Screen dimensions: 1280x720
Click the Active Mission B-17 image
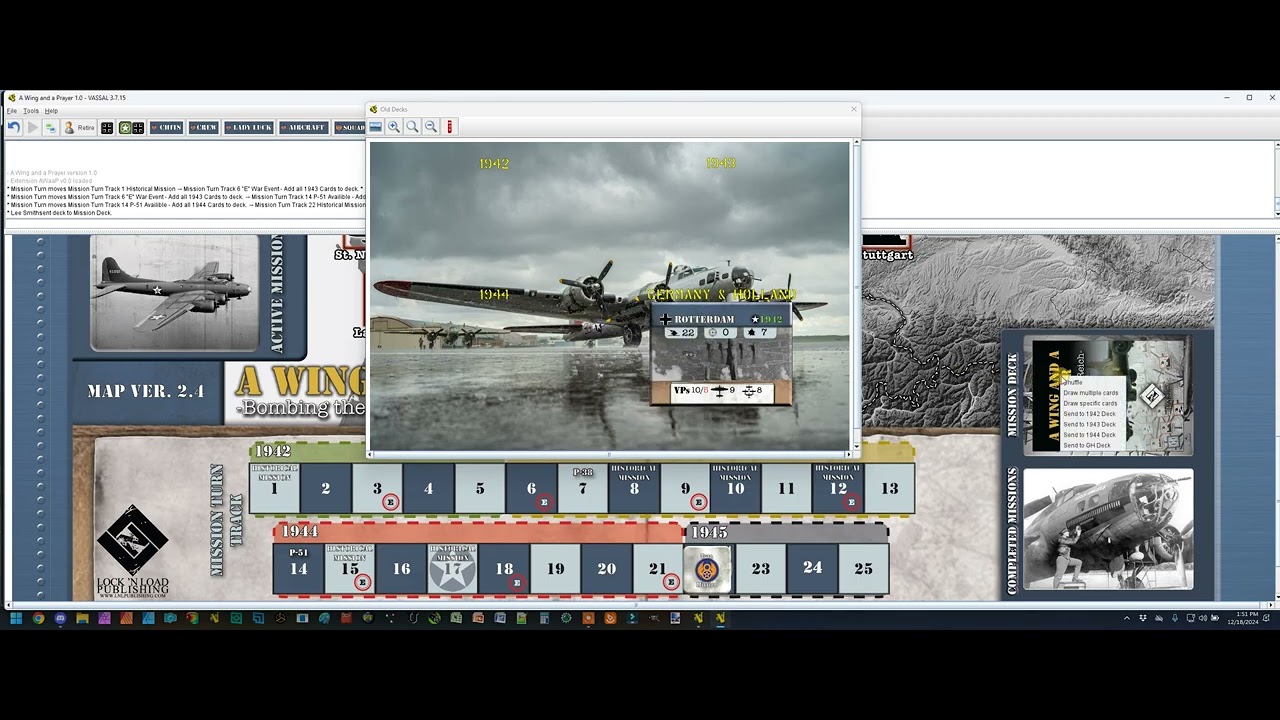175,293
